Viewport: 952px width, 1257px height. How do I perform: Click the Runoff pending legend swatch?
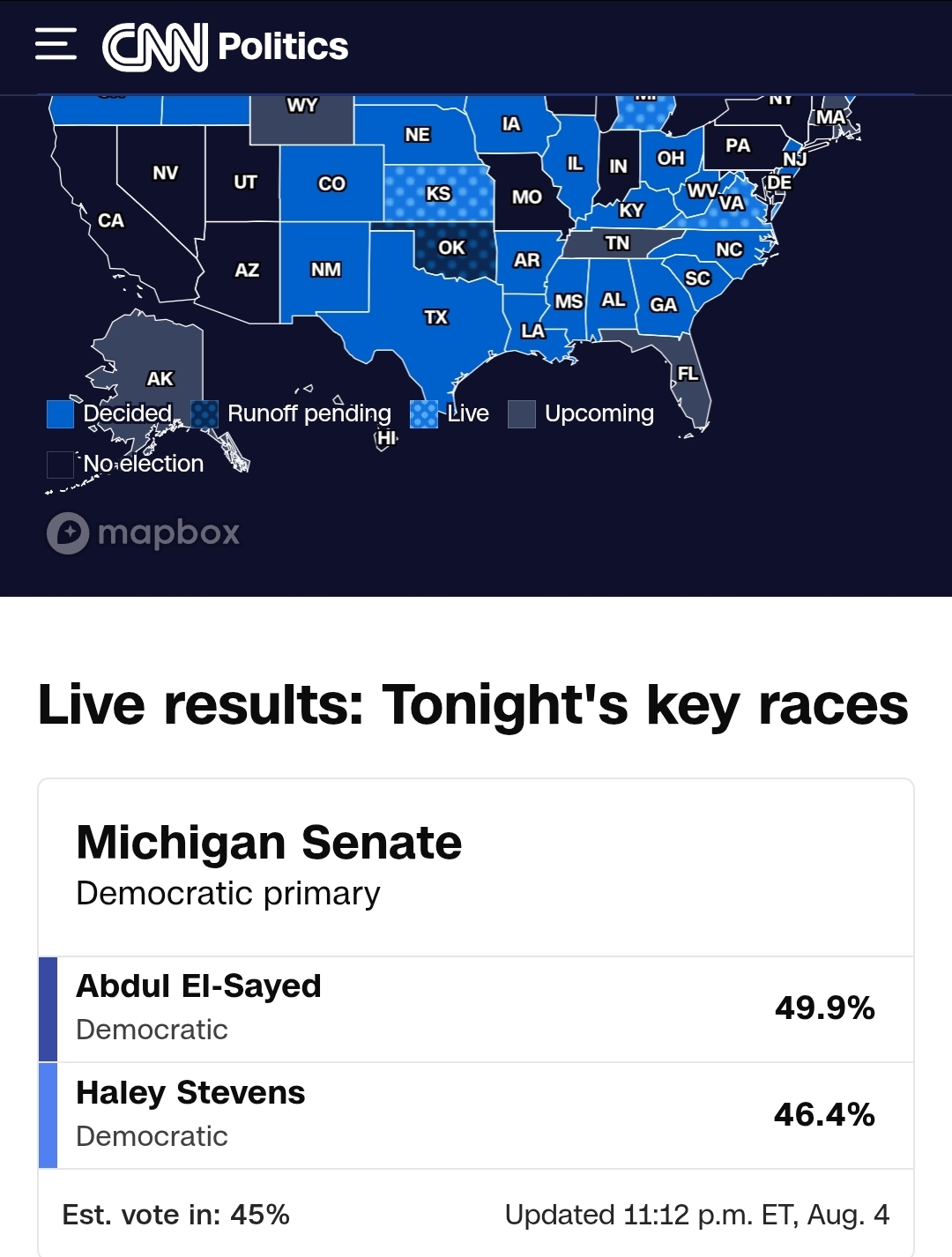click(x=205, y=413)
